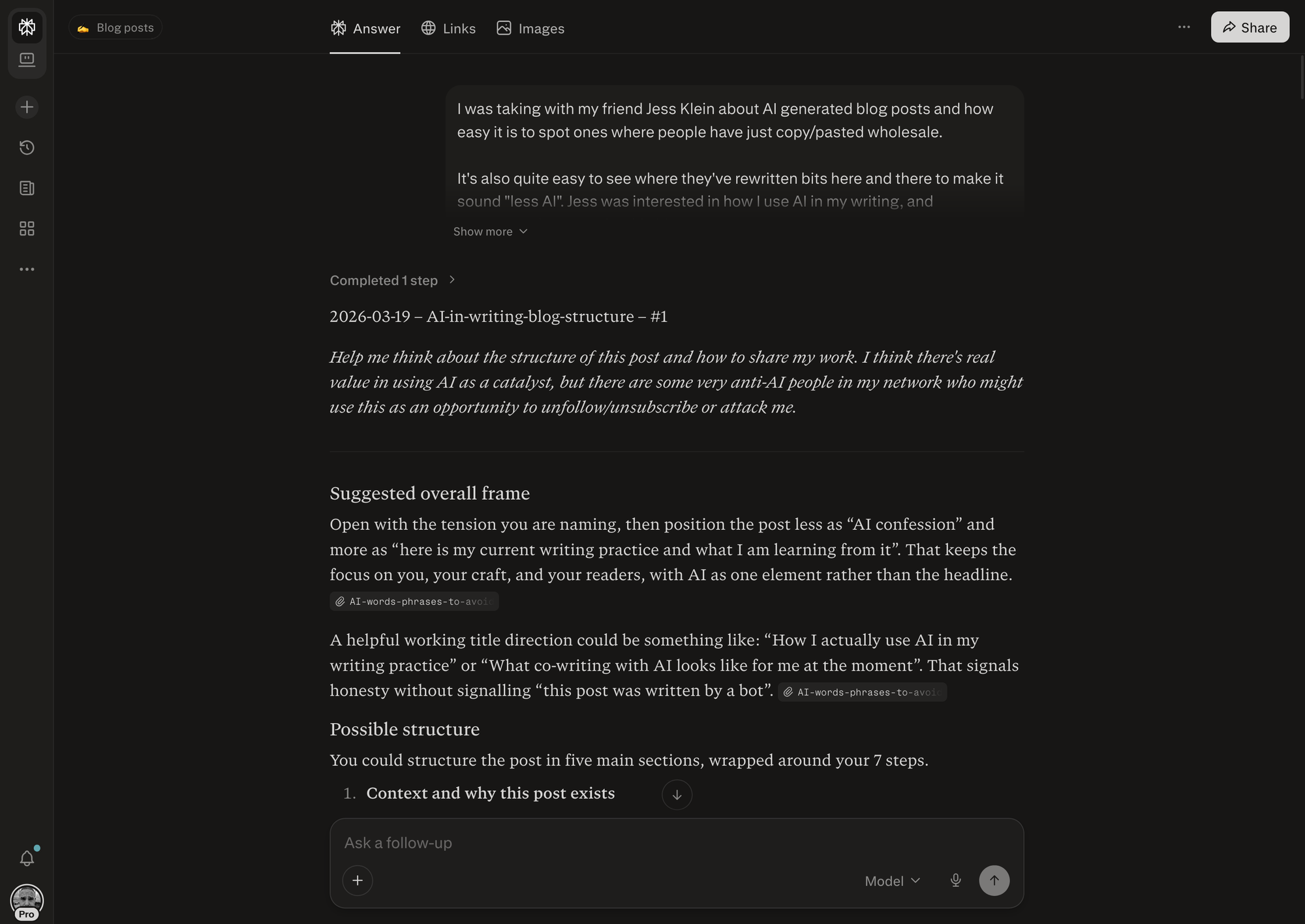Open thread options ellipsis next to Share
Image resolution: width=1305 pixels, height=924 pixels.
point(1184,27)
